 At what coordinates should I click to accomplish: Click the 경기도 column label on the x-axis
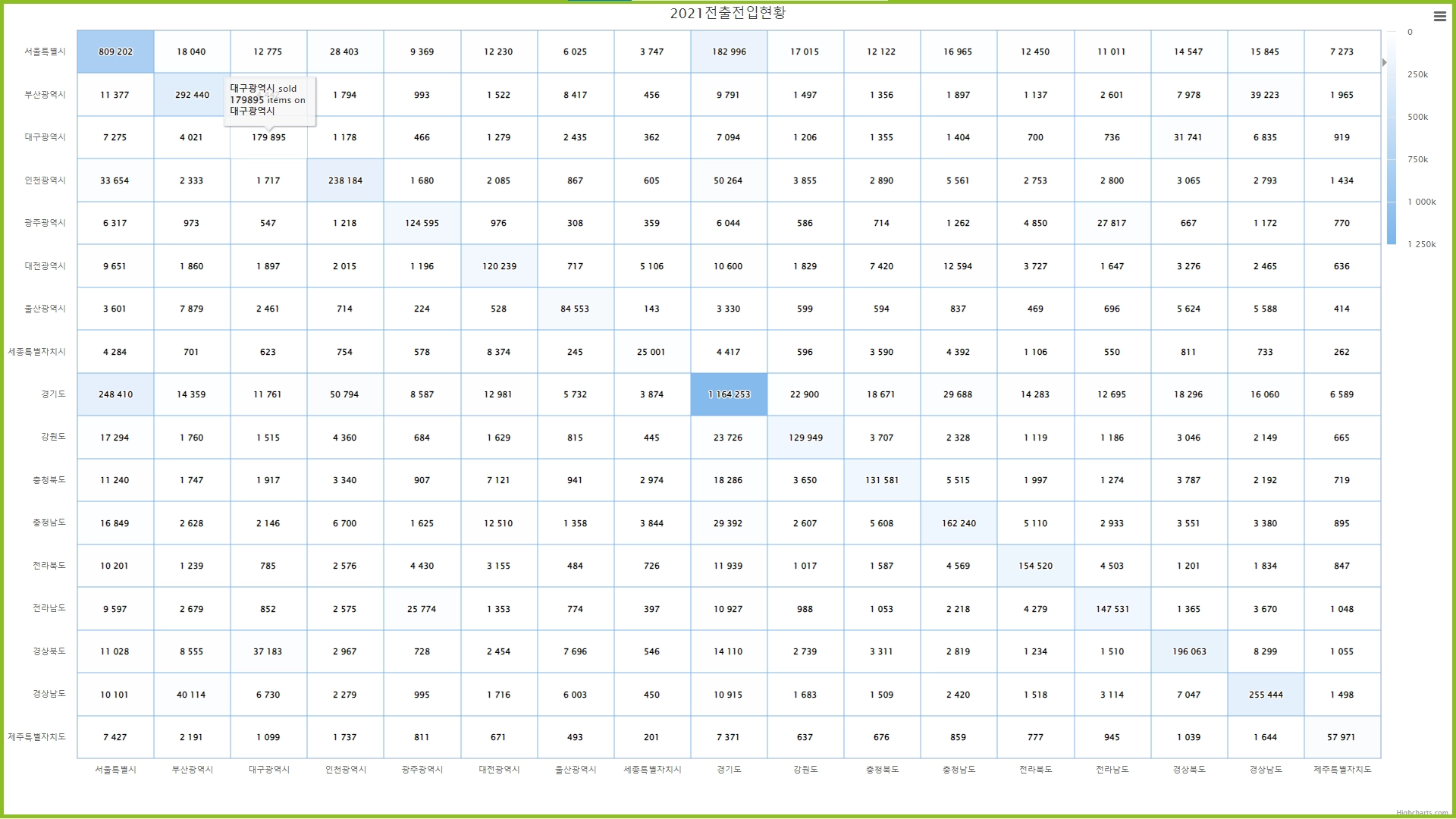tap(729, 770)
